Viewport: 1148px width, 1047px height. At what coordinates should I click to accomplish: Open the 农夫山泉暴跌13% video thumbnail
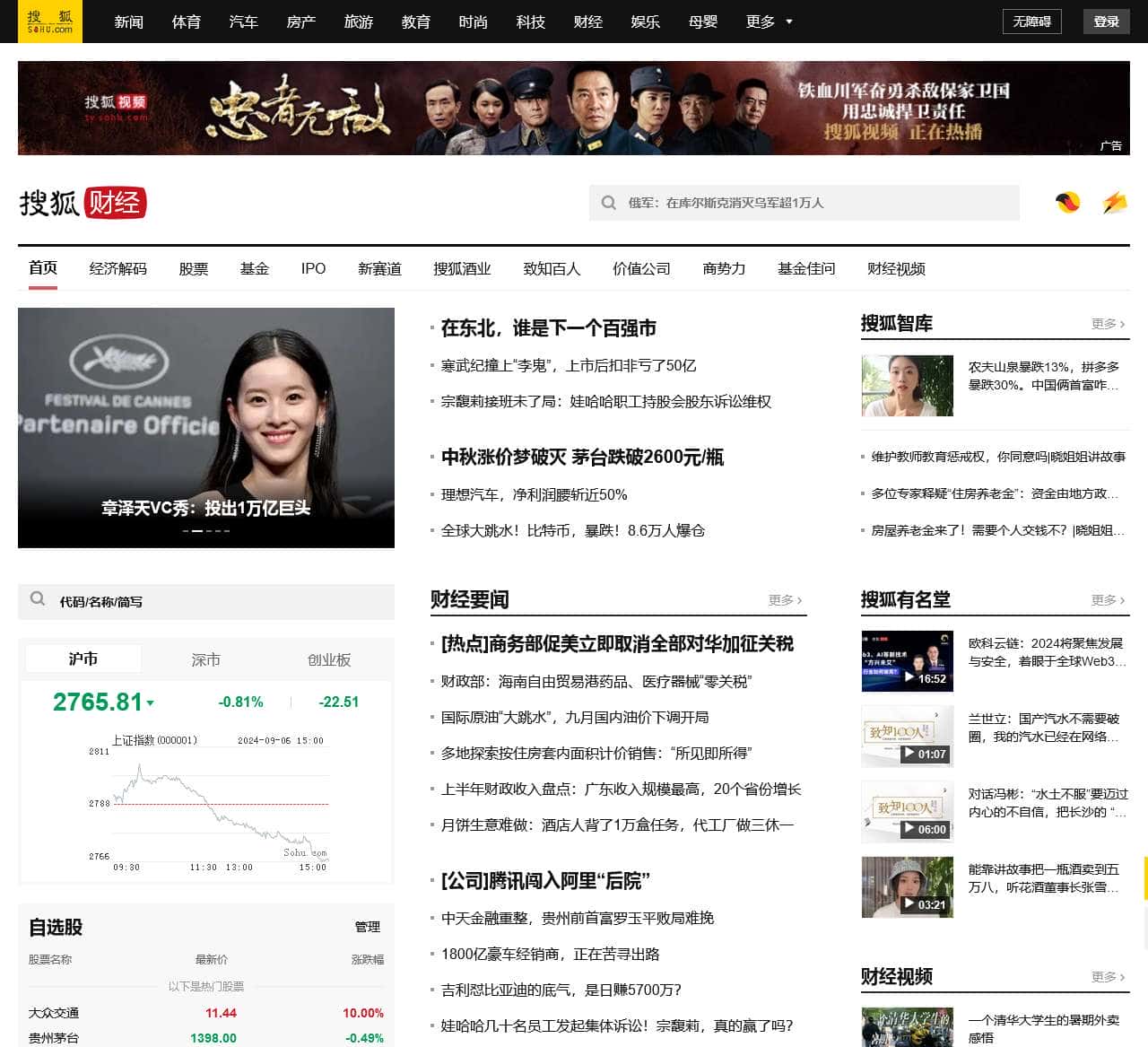pos(907,385)
